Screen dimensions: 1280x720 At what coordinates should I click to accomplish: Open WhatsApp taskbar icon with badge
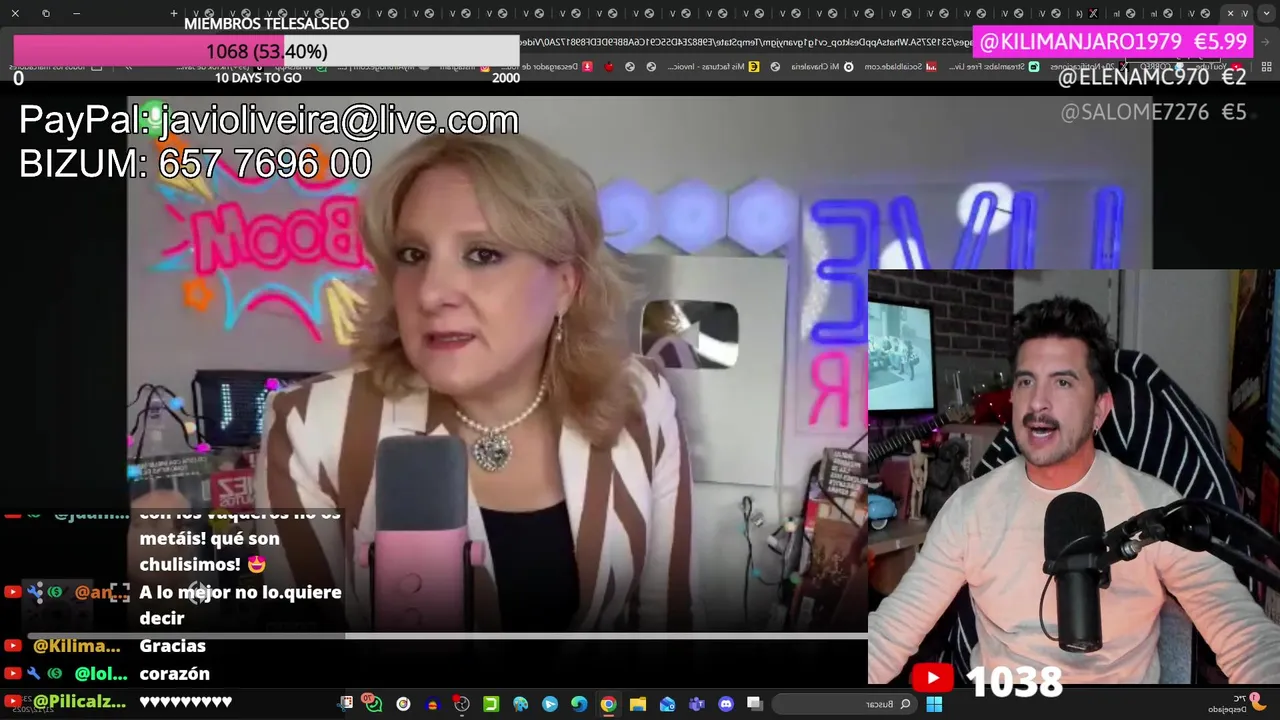click(x=373, y=703)
